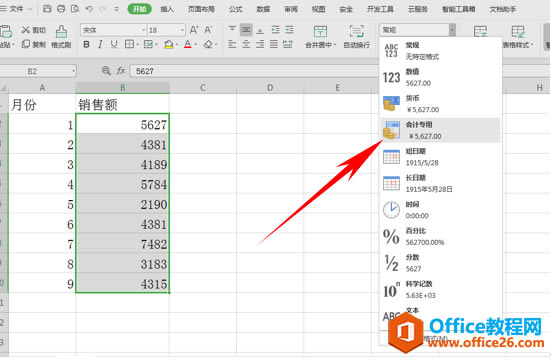
Task: Center text horizontally
Action: [246, 44]
